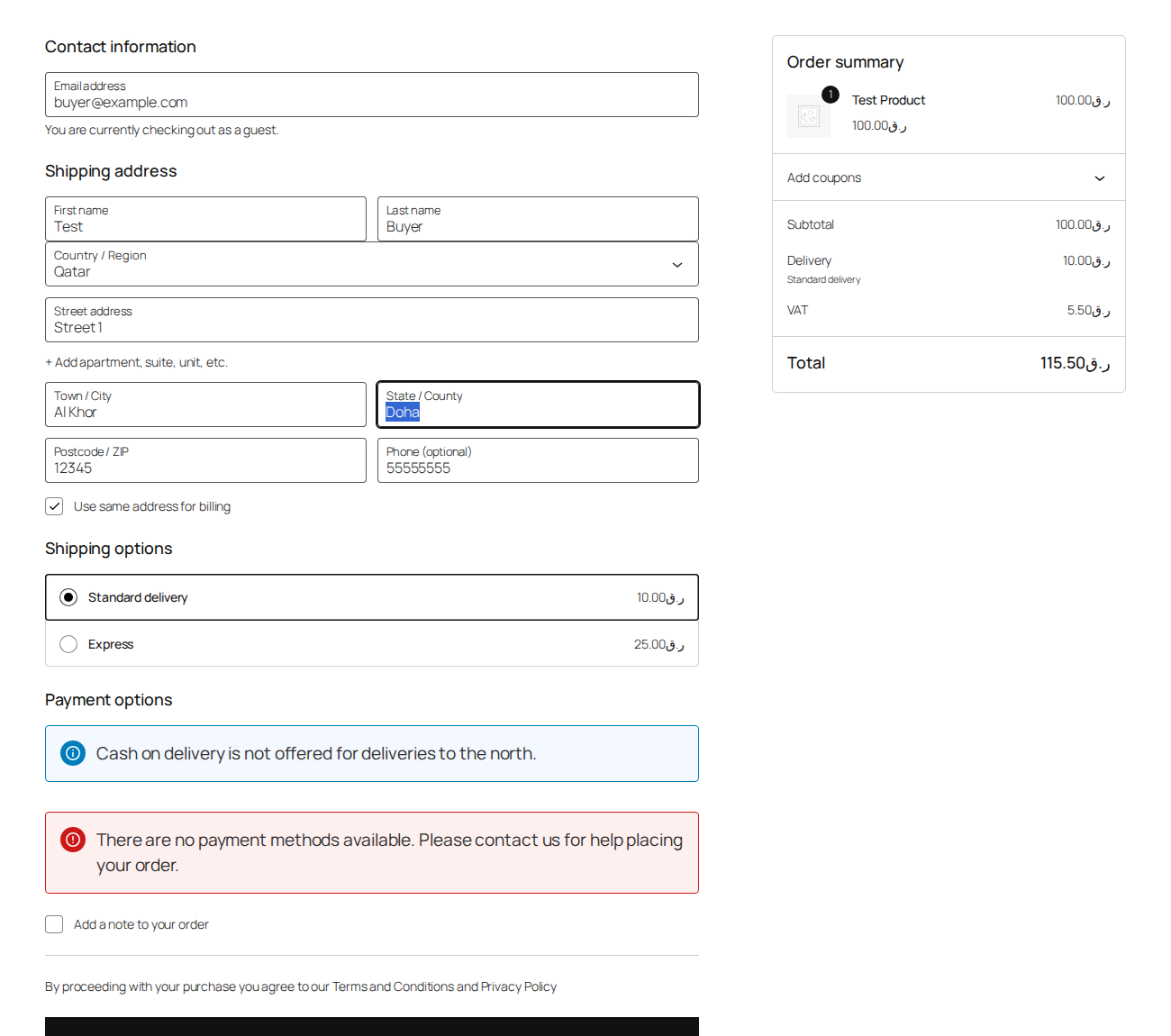Open the Terms and Conditions link

393,986
